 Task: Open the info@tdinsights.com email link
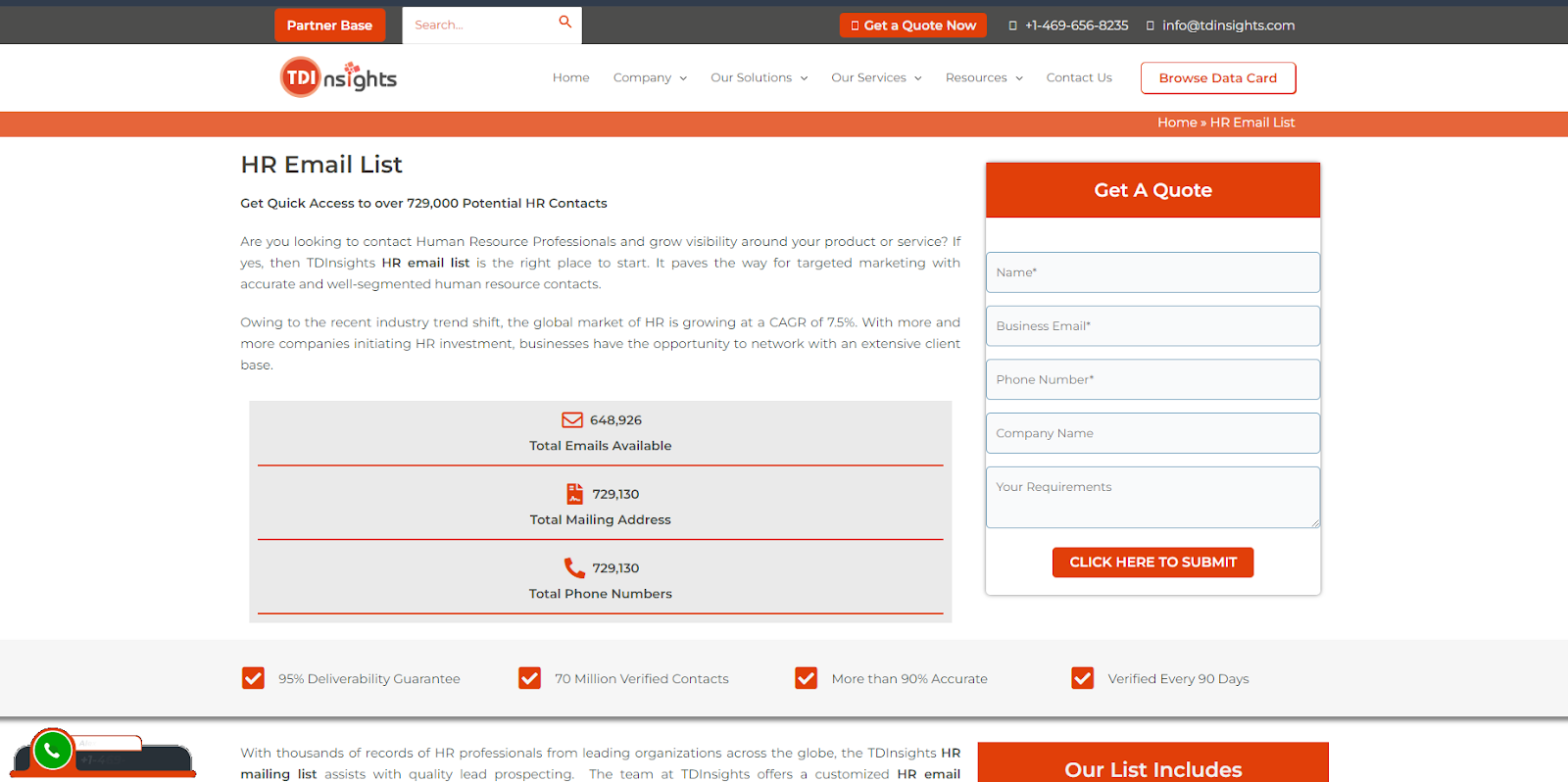click(1228, 25)
